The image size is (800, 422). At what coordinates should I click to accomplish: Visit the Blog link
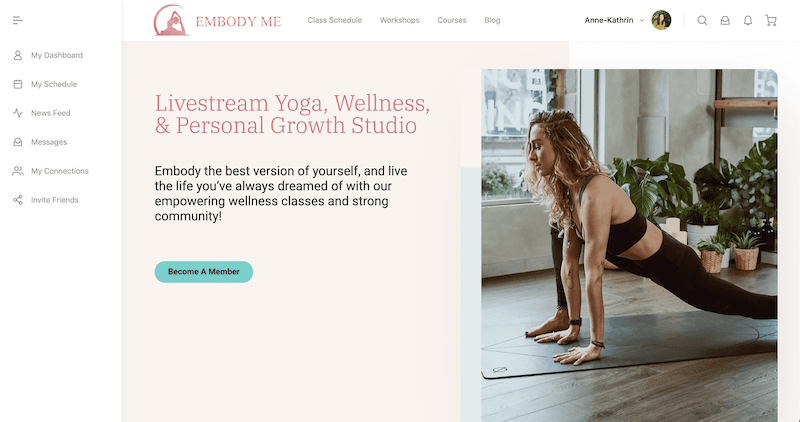click(x=492, y=20)
